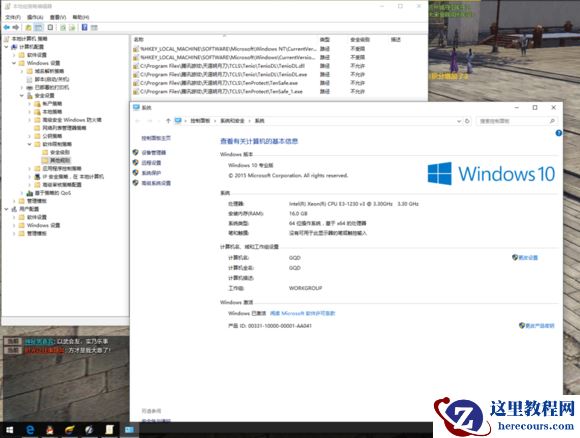Open the 操作(A) menu
580x438 pixels.
coord(35,17)
